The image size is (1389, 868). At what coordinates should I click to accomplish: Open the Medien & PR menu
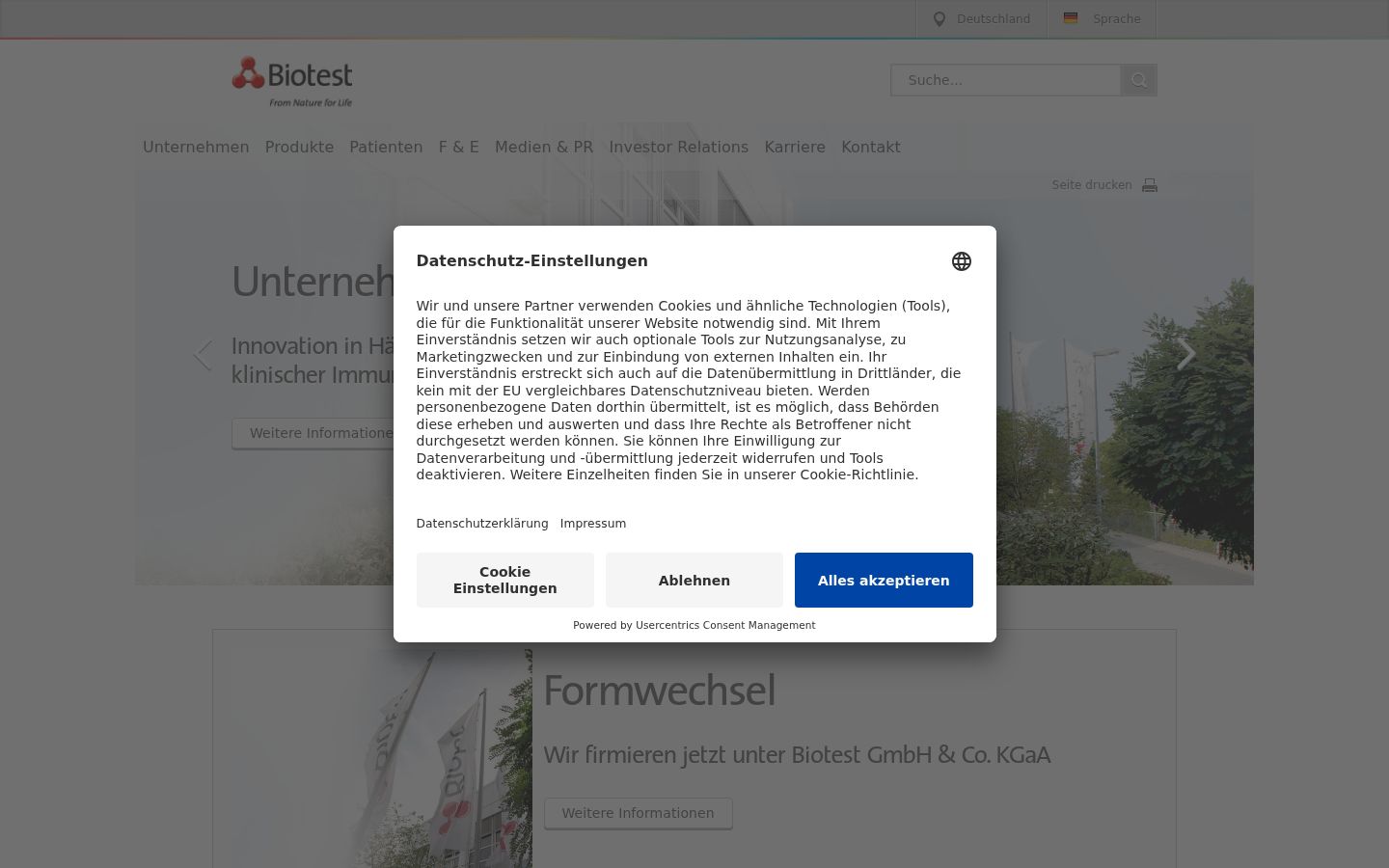click(544, 147)
